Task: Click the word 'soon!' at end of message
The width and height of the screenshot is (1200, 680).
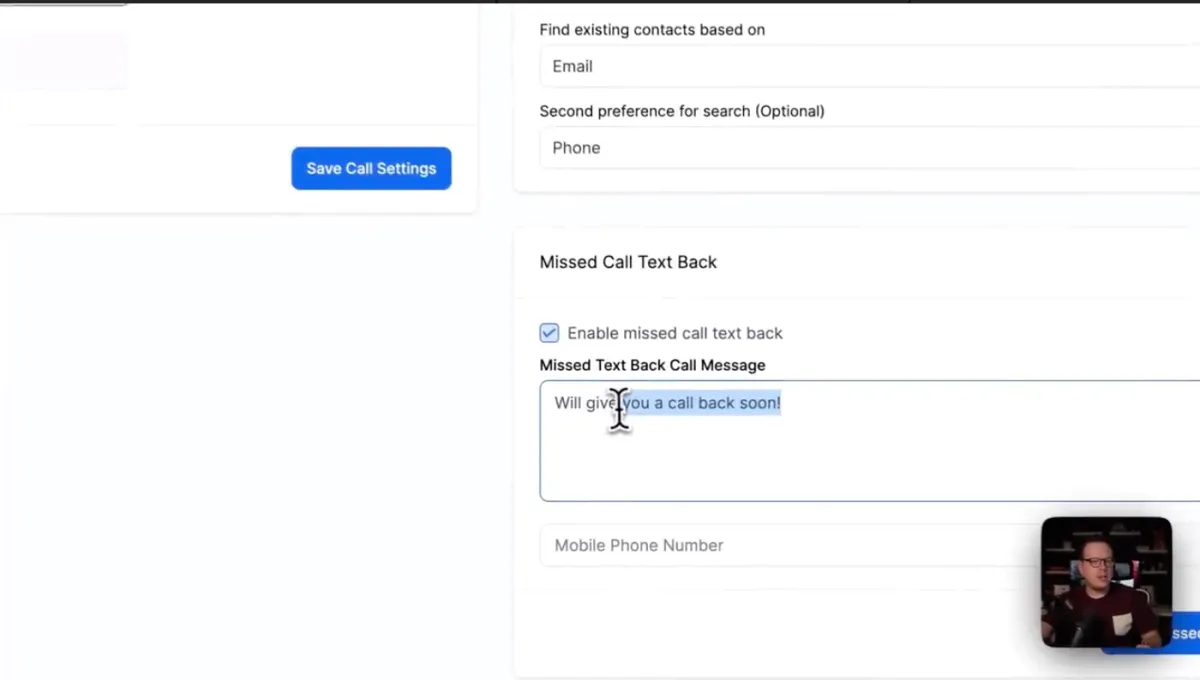Action: point(760,402)
